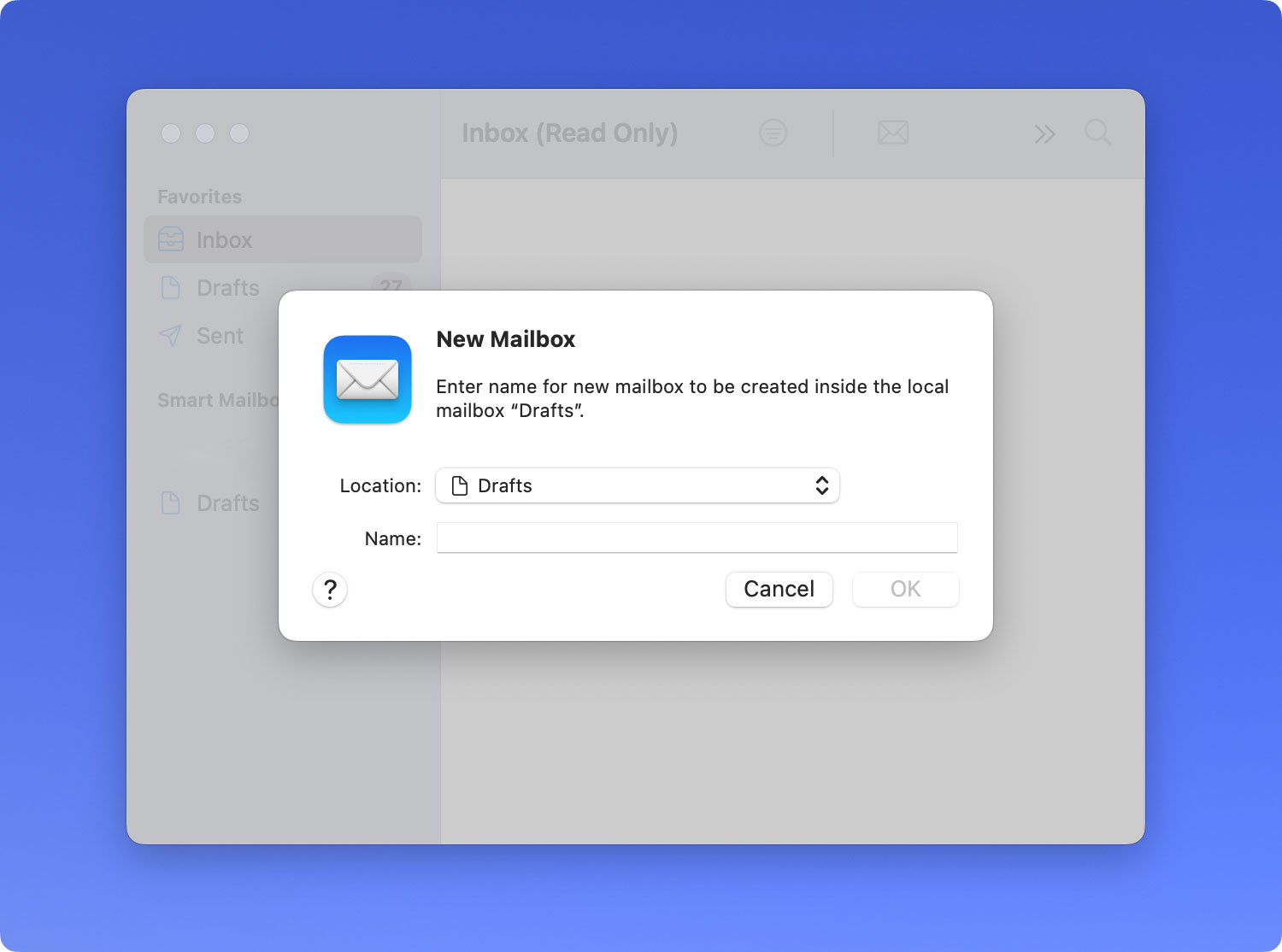The width and height of the screenshot is (1282, 952).
Task: Select the lower Drafts mailbox in sidebar
Action: pyautogui.click(x=212, y=502)
